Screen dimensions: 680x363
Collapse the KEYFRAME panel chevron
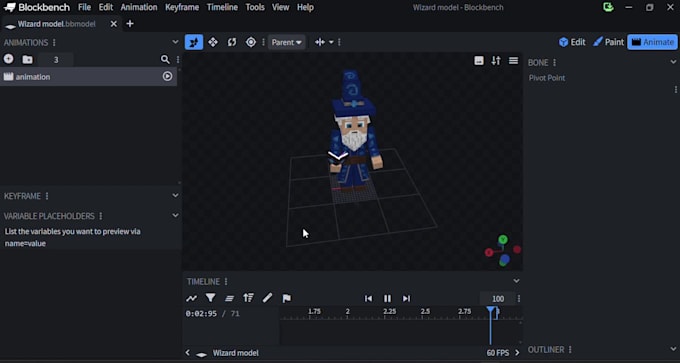[x=175, y=196]
